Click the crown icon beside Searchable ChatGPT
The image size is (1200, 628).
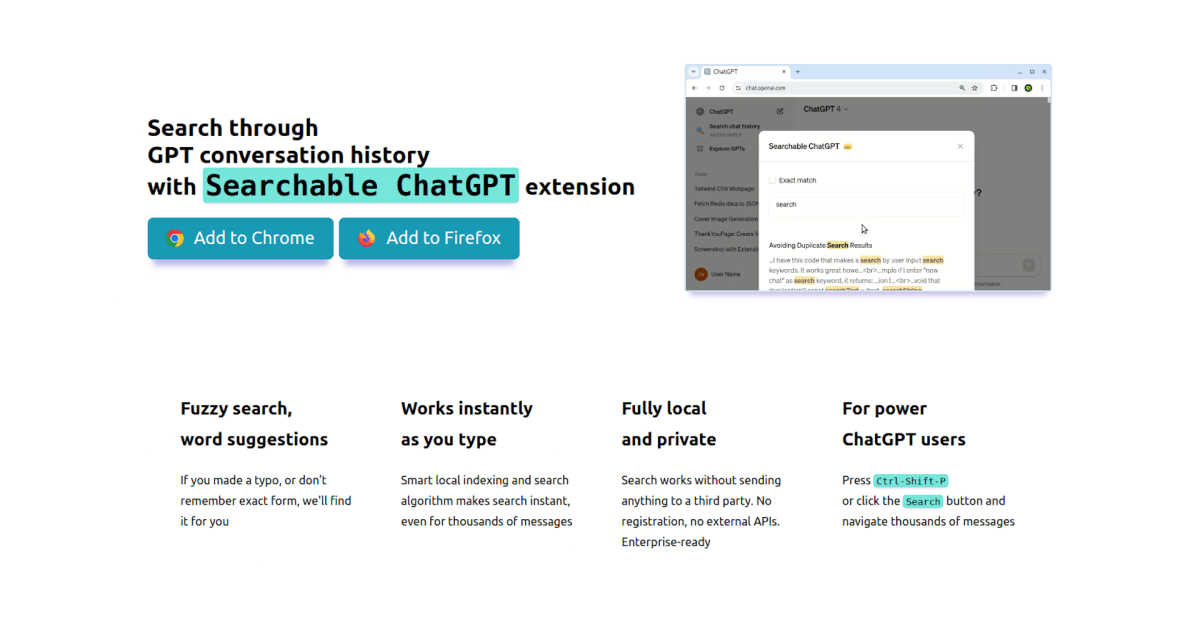pyautogui.click(x=847, y=146)
